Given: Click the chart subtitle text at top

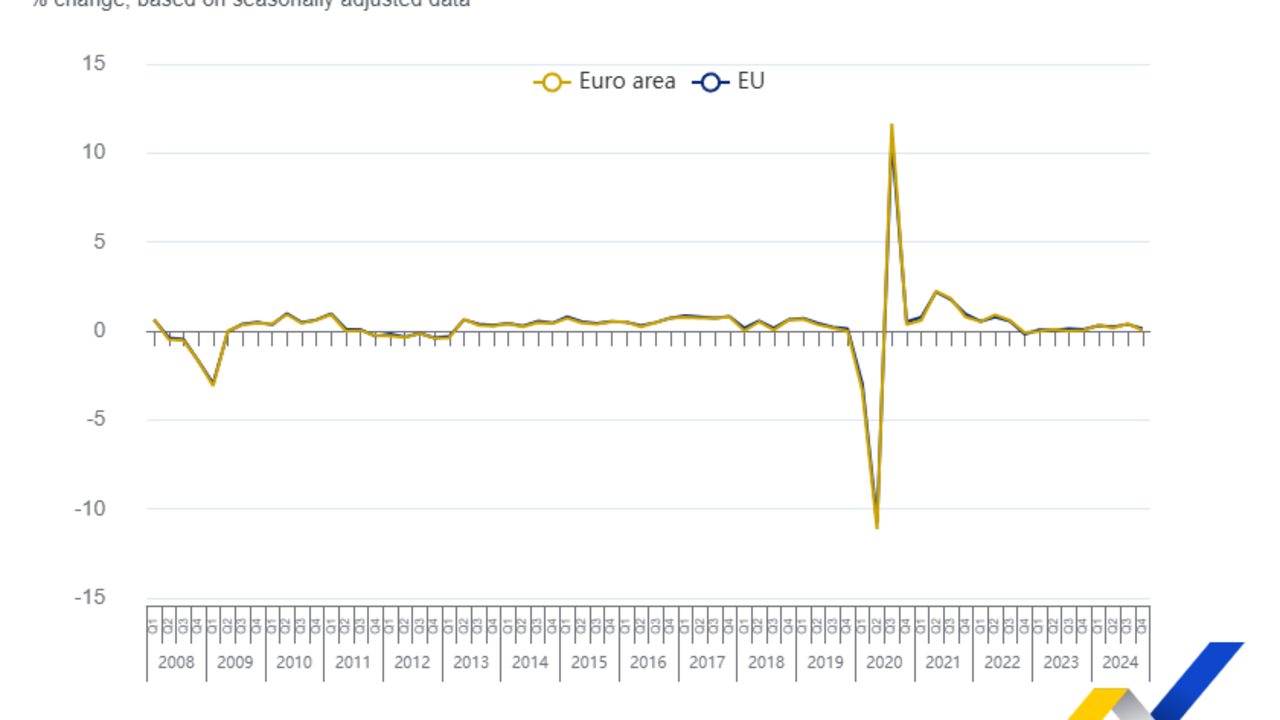Looking at the screenshot, I should click(250, 3).
